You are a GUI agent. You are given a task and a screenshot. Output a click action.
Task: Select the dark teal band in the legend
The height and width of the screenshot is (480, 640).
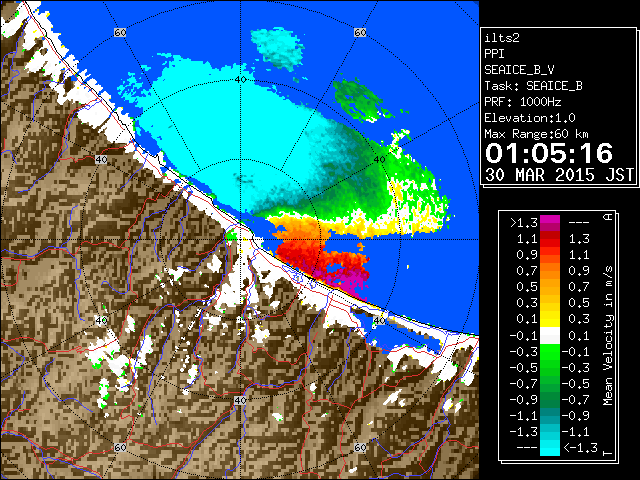550,416
